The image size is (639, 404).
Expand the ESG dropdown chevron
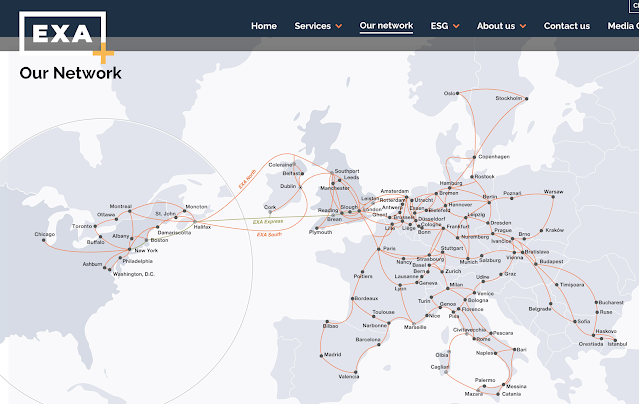456,26
